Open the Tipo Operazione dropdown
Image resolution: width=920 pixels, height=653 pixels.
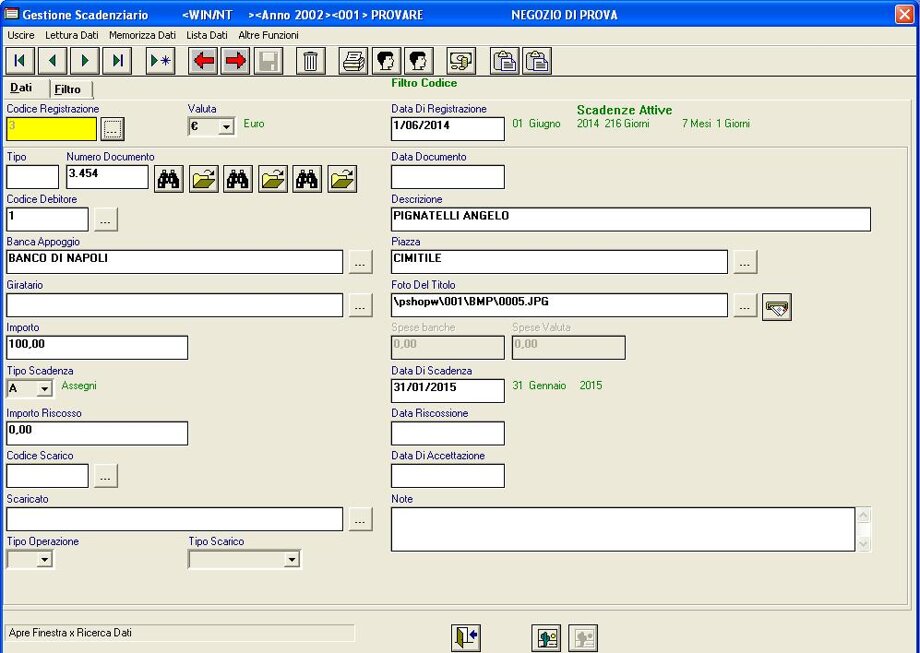44,560
